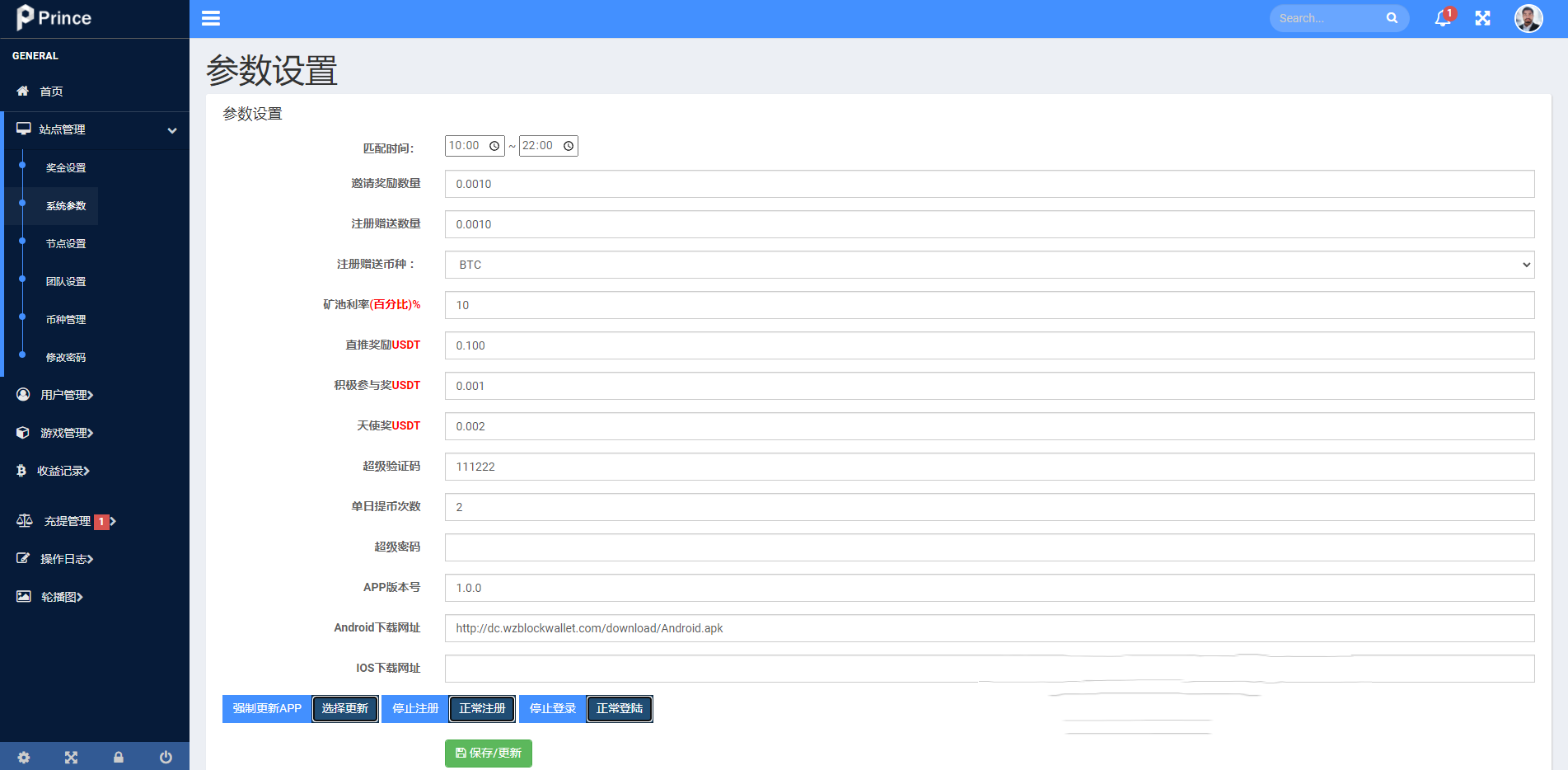The image size is (1568, 770).
Task: Click the settings gear in sidebar footer
Action: click(x=24, y=757)
